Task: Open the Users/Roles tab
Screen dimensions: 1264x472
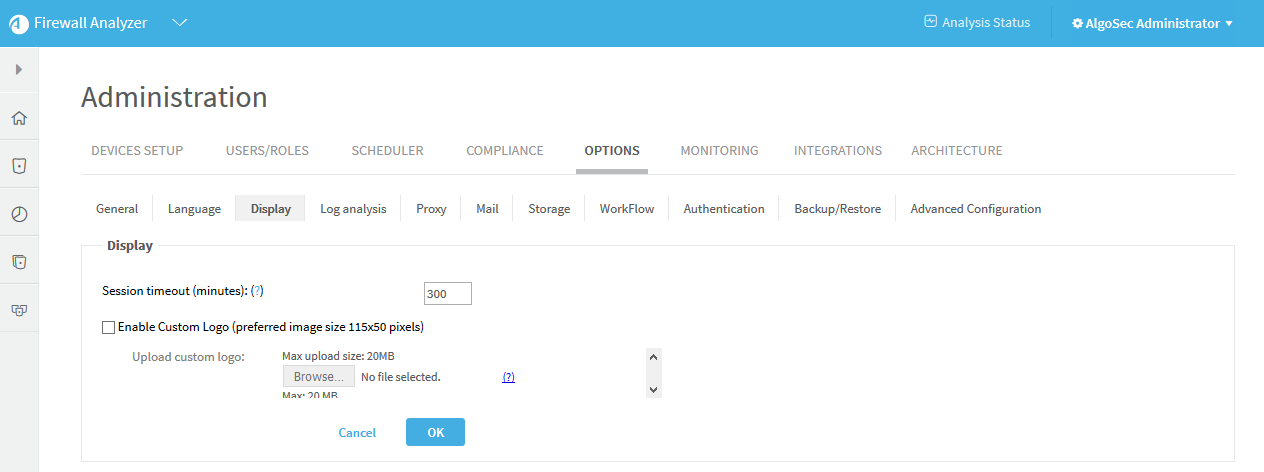Action: pos(267,151)
